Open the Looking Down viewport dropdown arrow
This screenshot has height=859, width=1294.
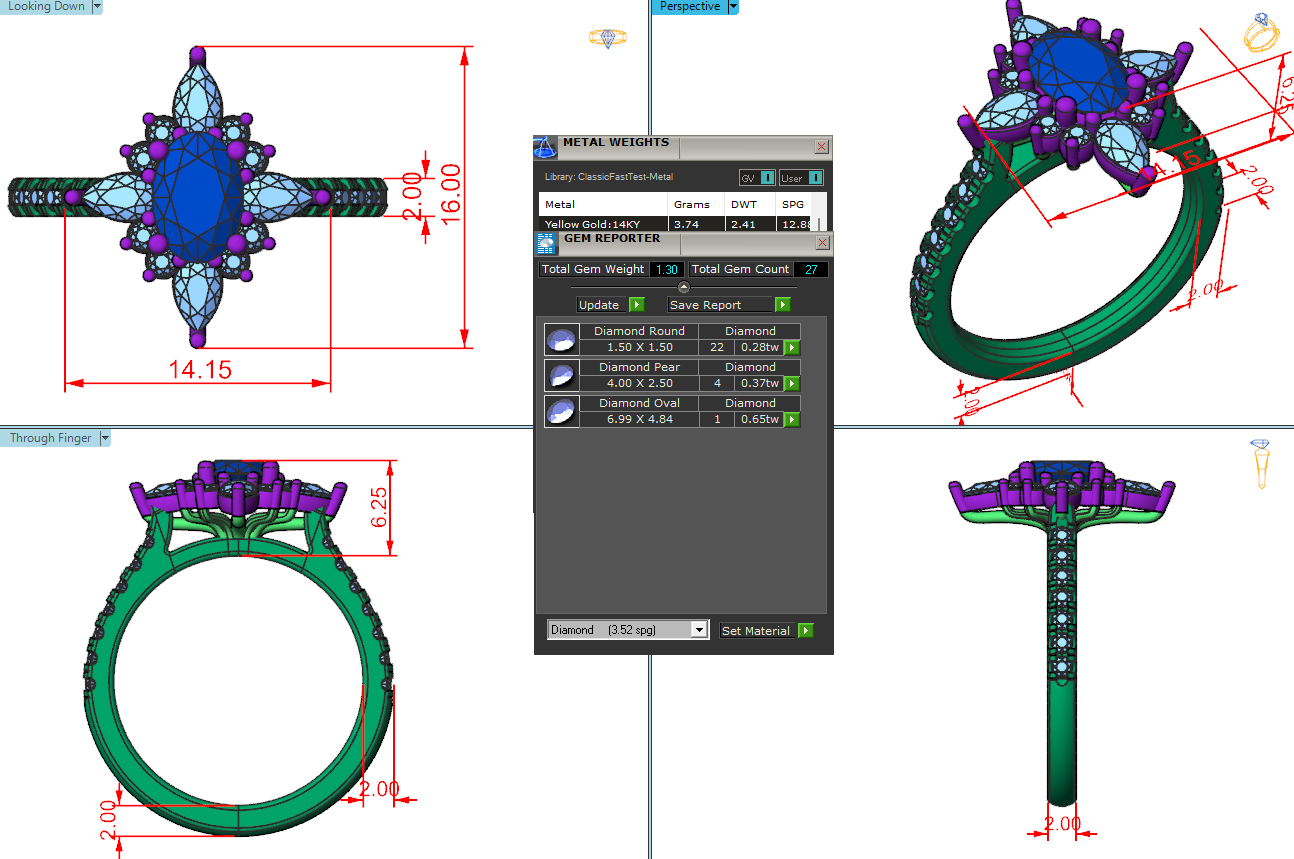(x=97, y=7)
